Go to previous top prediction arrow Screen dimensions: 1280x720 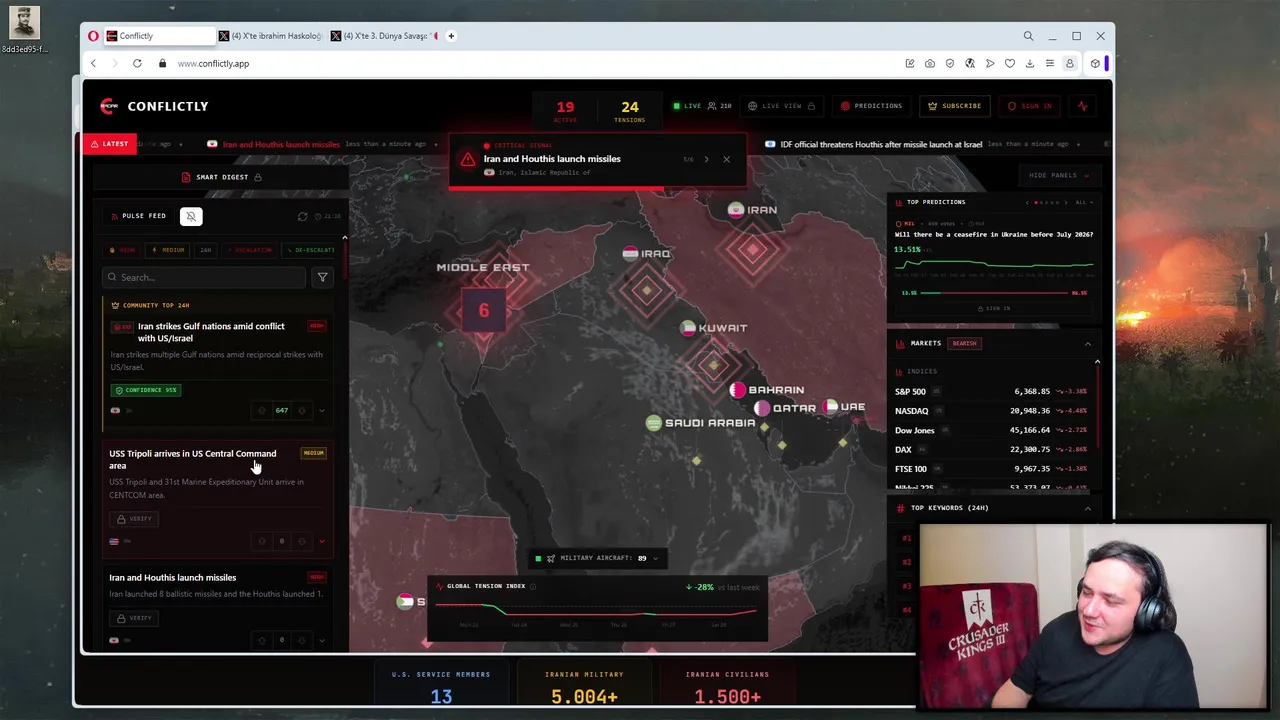click(1027, 202)
